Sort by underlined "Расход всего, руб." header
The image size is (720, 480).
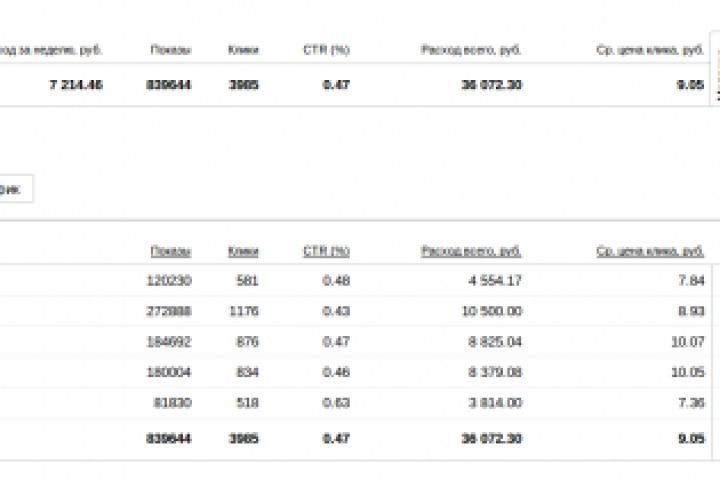pyautogui.click(x=472, y=250)
